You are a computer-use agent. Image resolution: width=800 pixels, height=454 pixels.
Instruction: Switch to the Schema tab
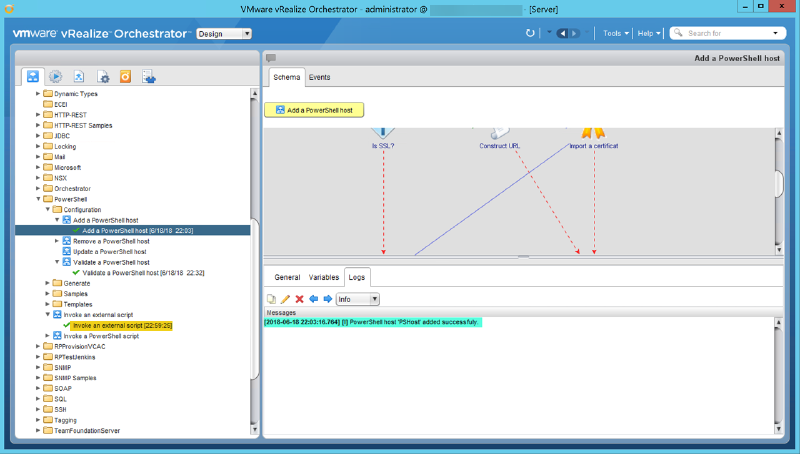287,77
